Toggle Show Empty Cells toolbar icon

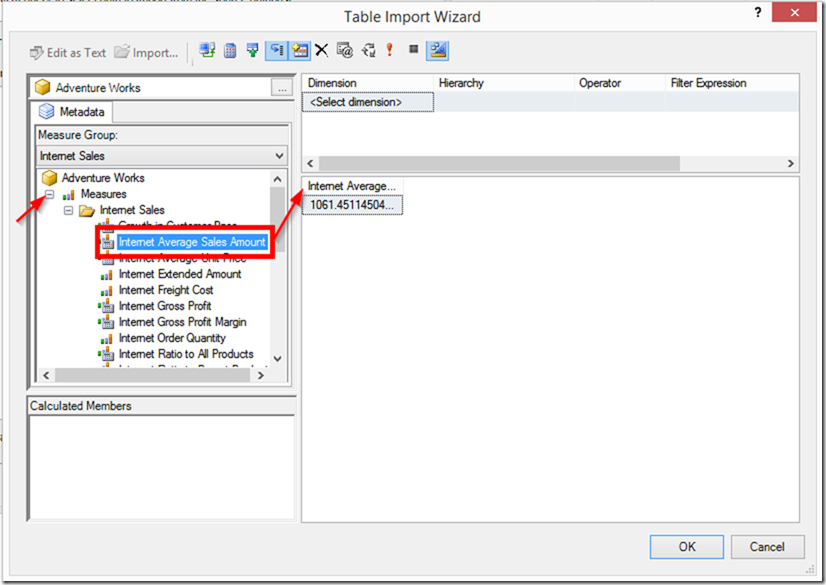[253, 51]
